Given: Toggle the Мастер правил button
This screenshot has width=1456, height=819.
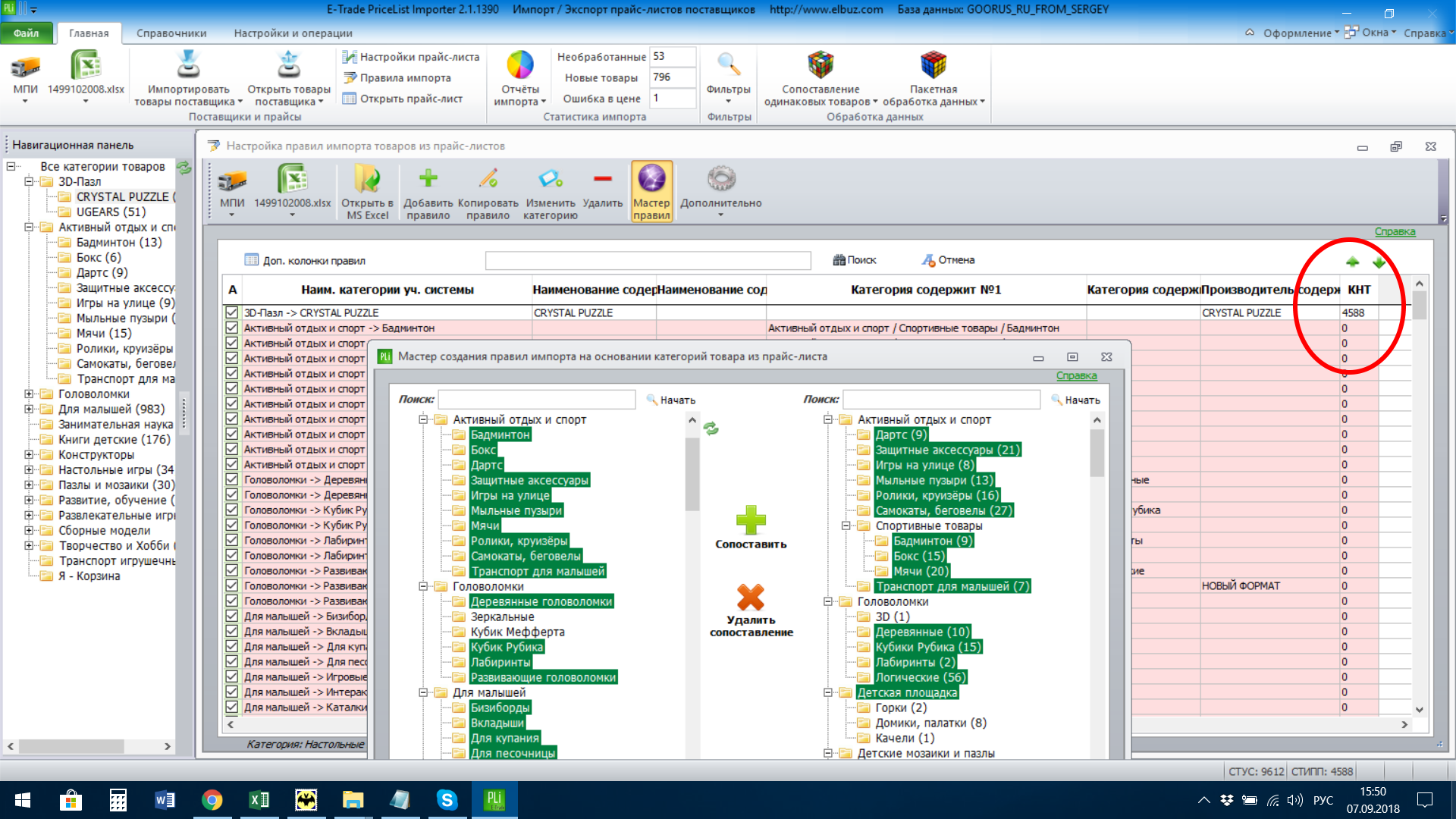Looking at the screenshot, I should 651,191.
